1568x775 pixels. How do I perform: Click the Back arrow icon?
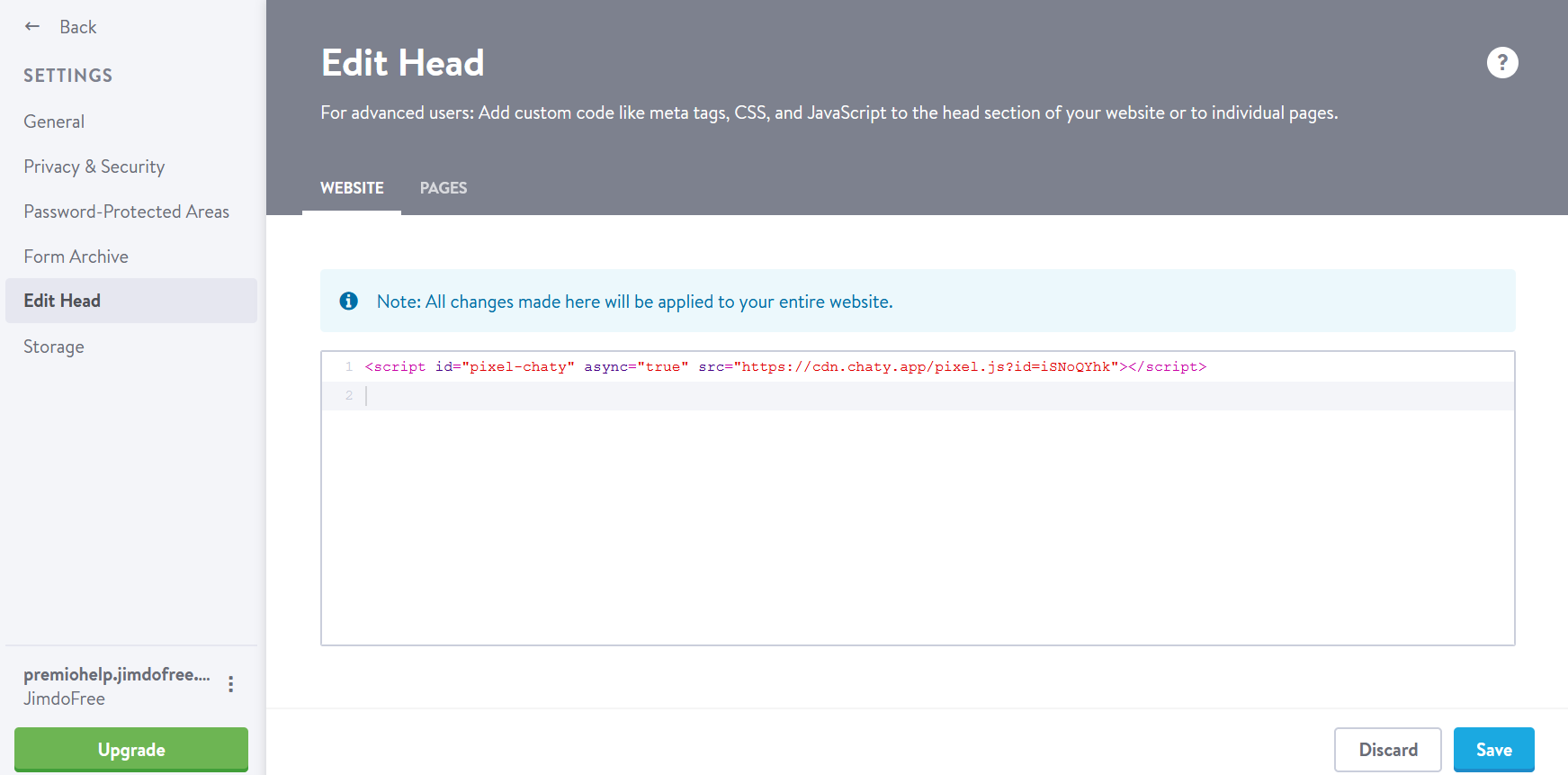(32, 27)
